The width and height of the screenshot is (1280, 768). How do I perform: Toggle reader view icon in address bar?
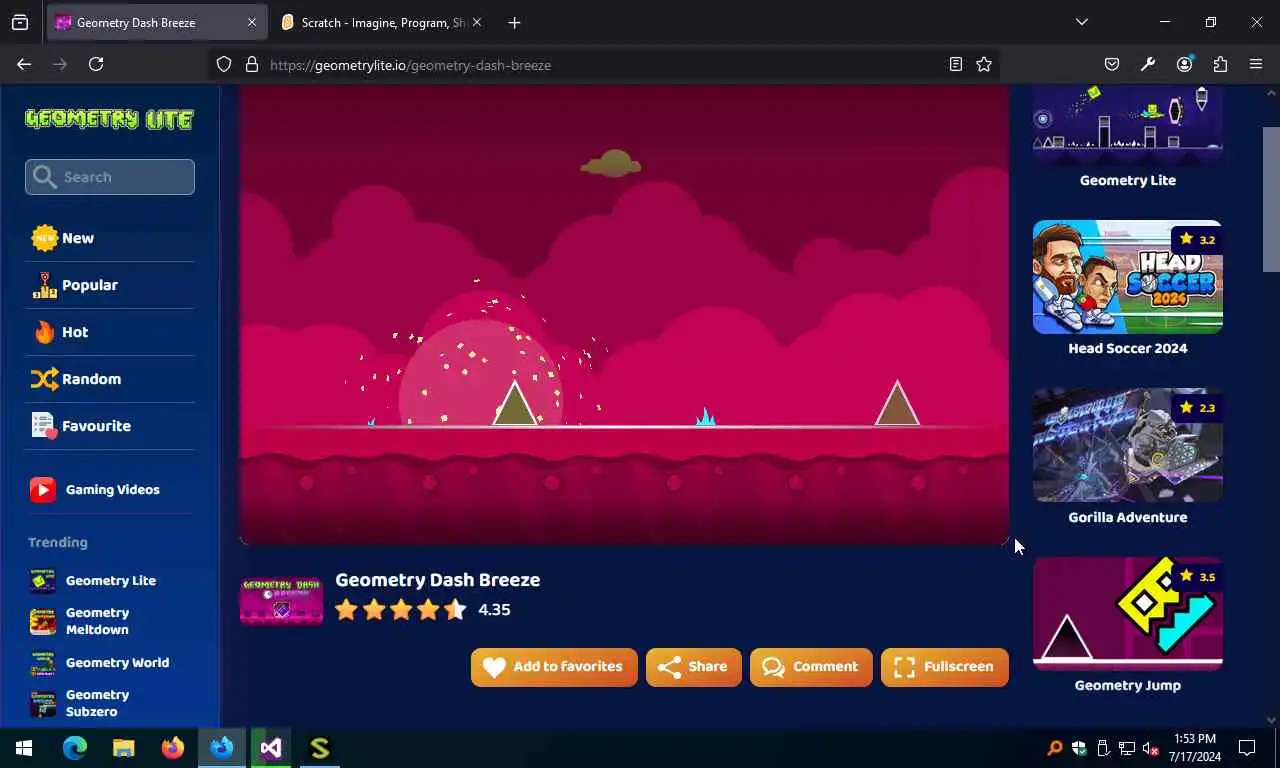[x=956, y=64]
